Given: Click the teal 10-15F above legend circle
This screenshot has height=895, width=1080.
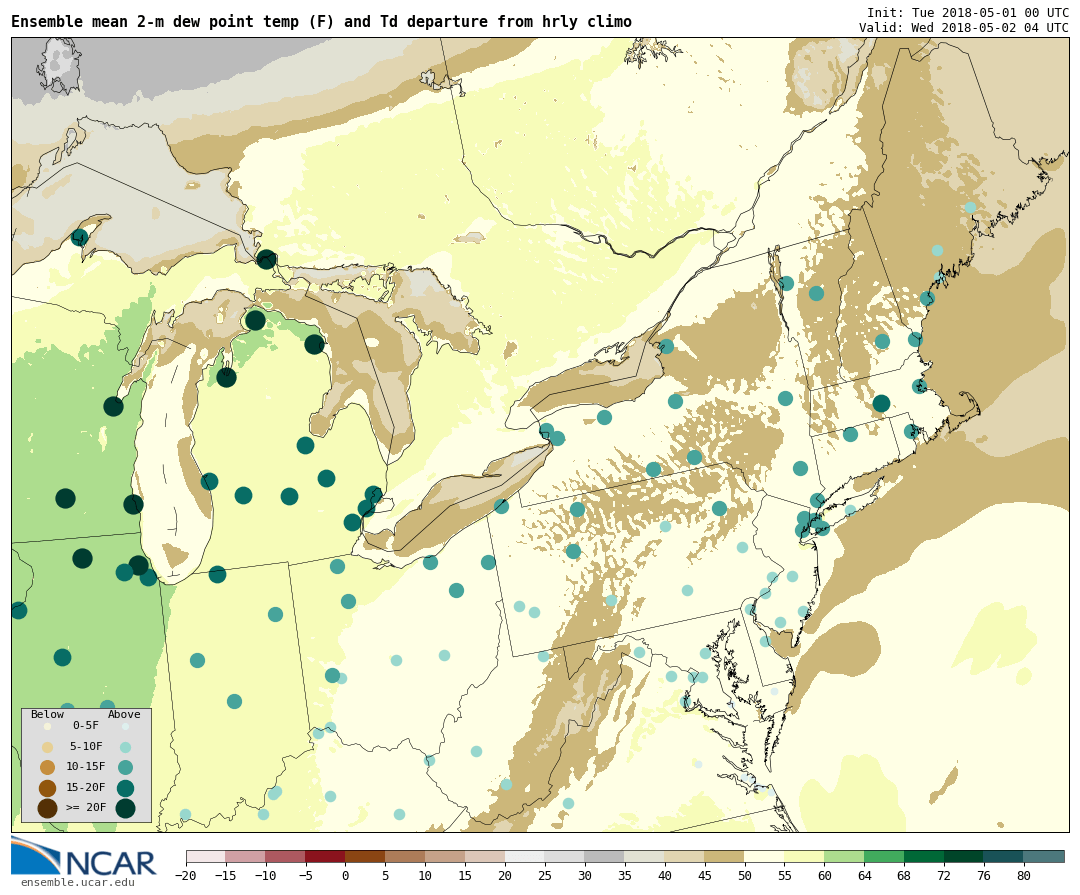Looking at the screenshot, I should point(125,767).
